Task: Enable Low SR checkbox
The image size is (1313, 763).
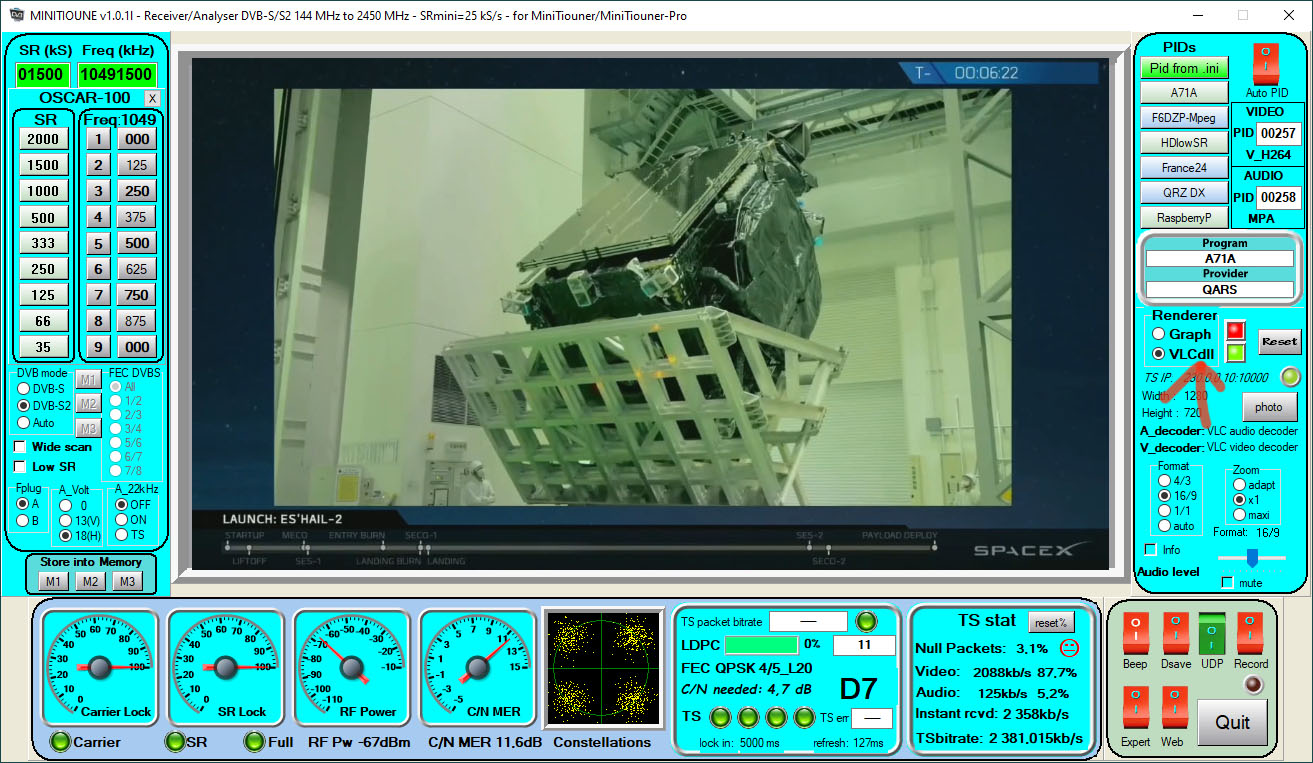Action: click(x=20, y=467)
